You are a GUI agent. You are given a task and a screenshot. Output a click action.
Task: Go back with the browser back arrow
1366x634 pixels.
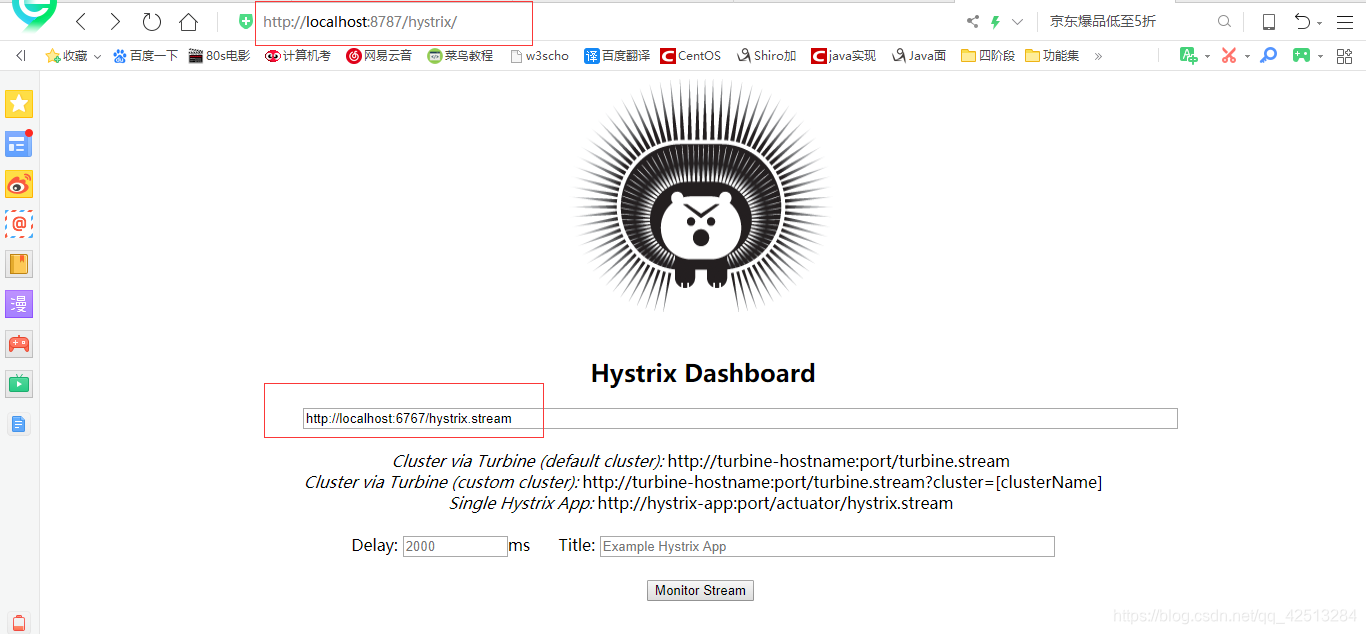81,22
